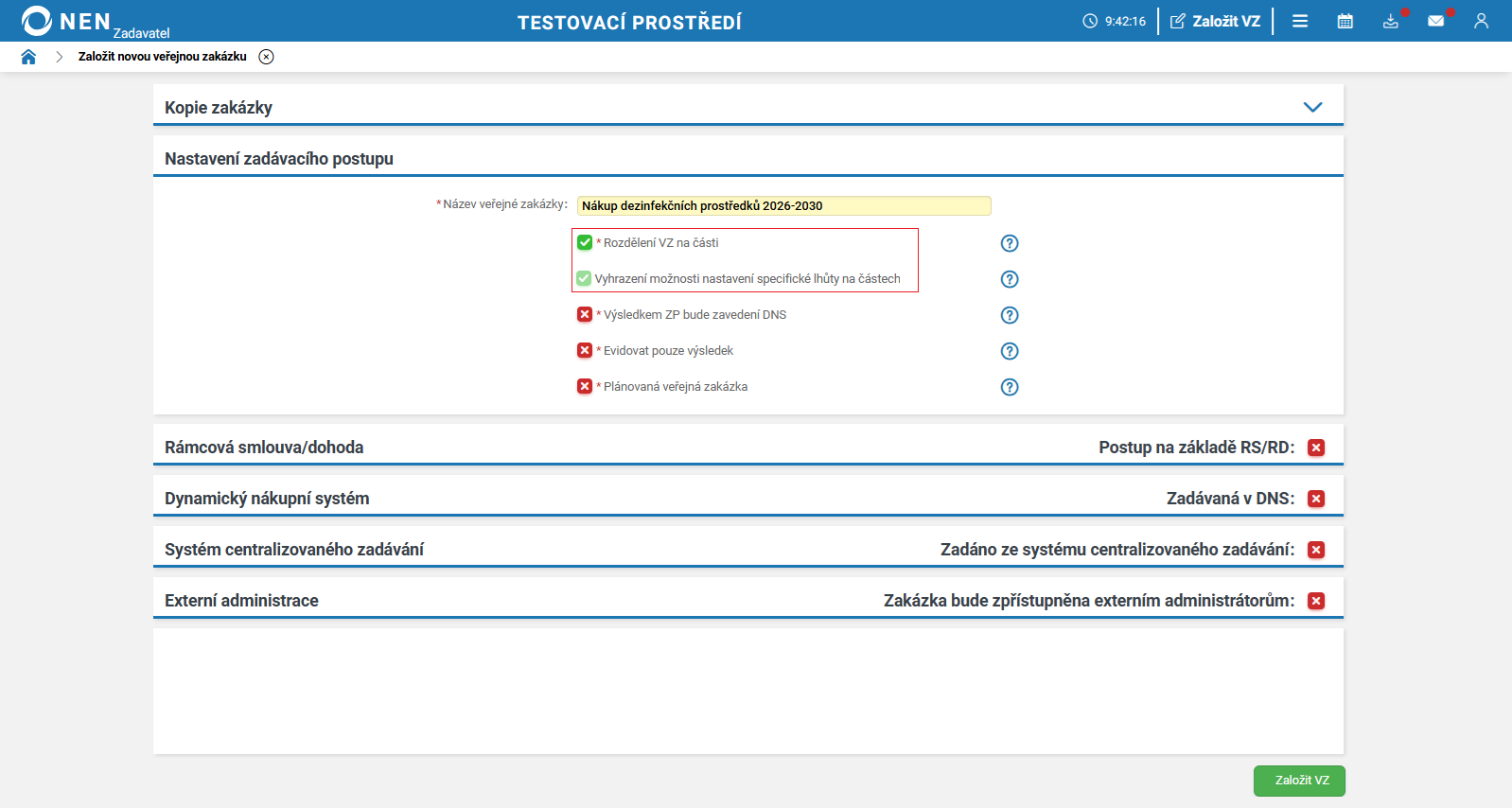Enable Výsledkem ZP bude zavedení DNS
The width and height of the screenshot is (1512, 808).
click(585, 314)
